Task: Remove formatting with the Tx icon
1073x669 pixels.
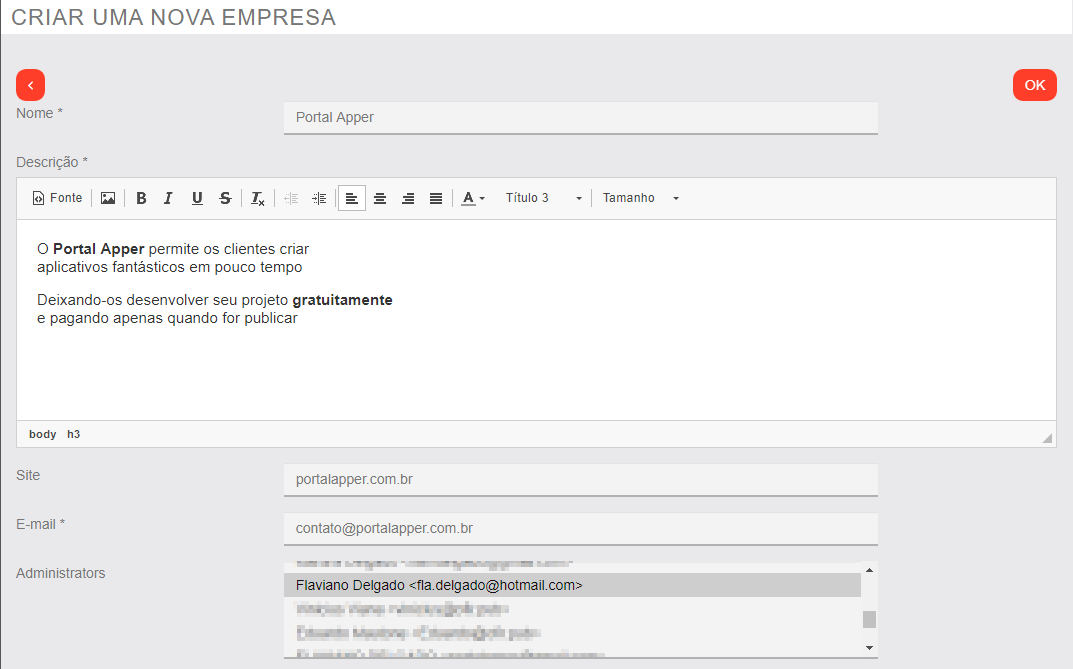Action: [257, 198]
